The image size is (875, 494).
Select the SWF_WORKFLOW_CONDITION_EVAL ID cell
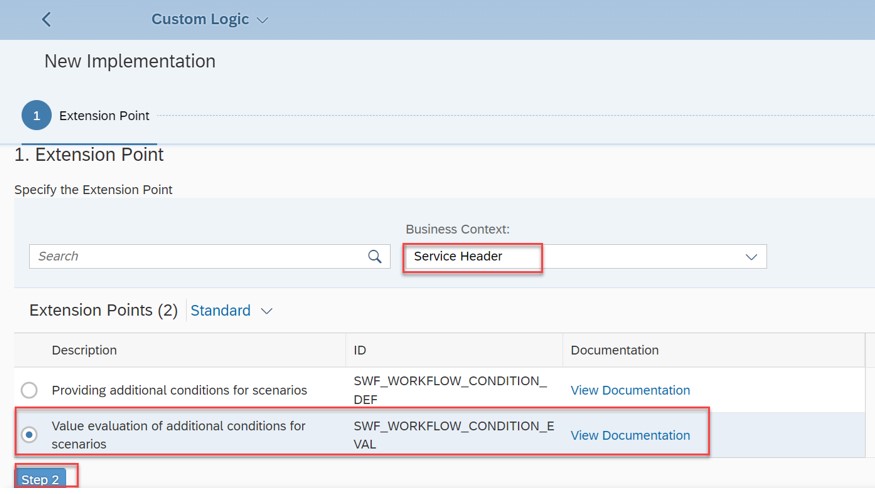coord(454,435)
